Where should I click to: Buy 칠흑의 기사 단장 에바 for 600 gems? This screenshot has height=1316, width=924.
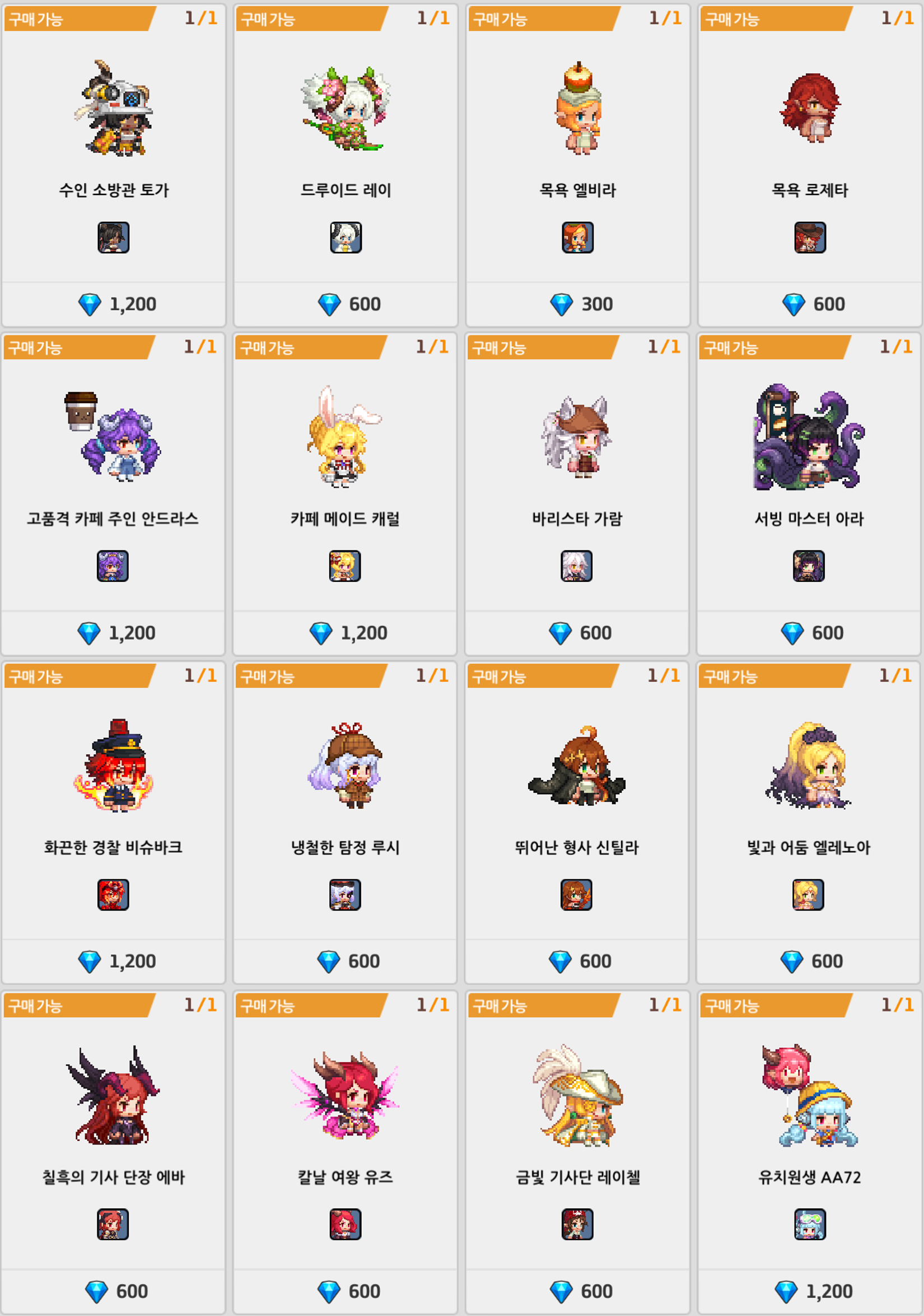(113, 1291)
